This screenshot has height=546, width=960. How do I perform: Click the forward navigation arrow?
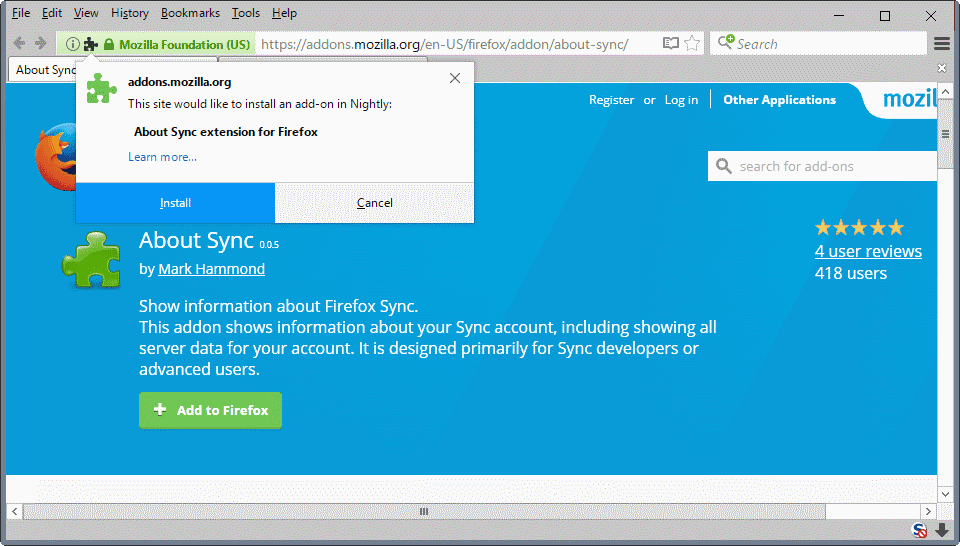coord(41,43)
